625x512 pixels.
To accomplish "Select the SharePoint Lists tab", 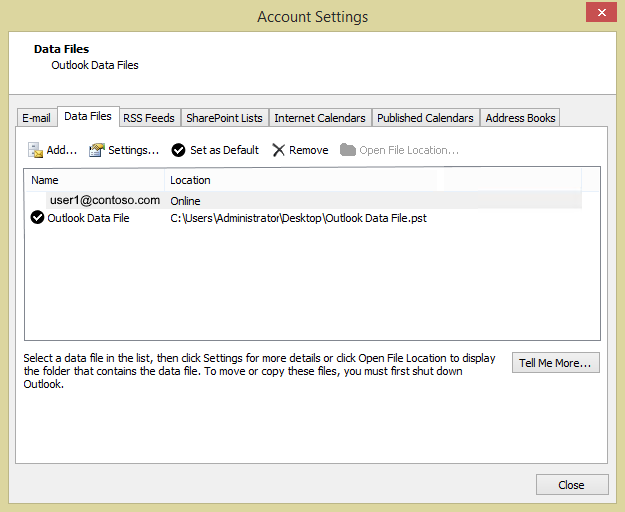I will [x=224, y=118].
